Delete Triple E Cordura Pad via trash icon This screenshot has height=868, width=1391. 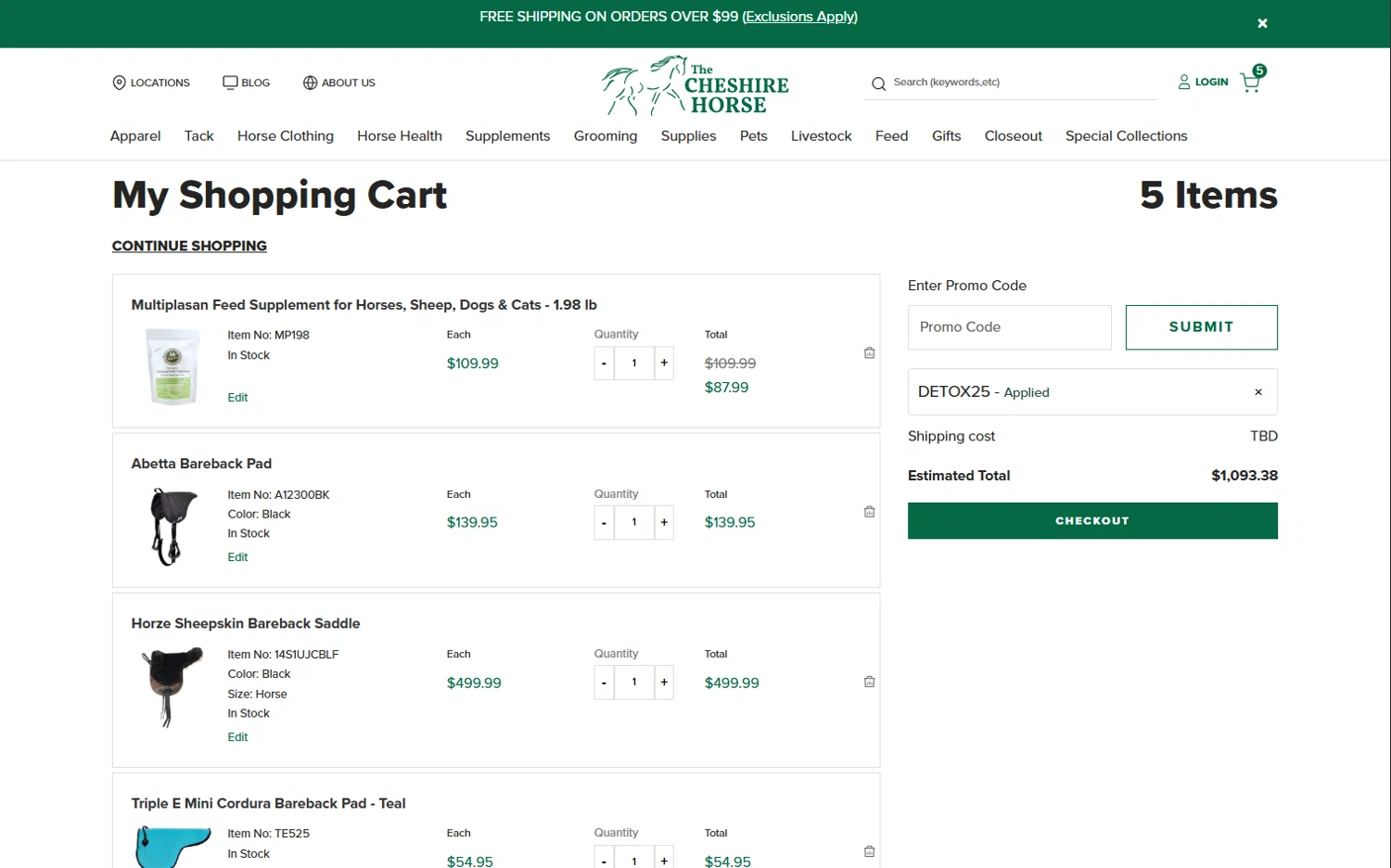click(869, 851)
